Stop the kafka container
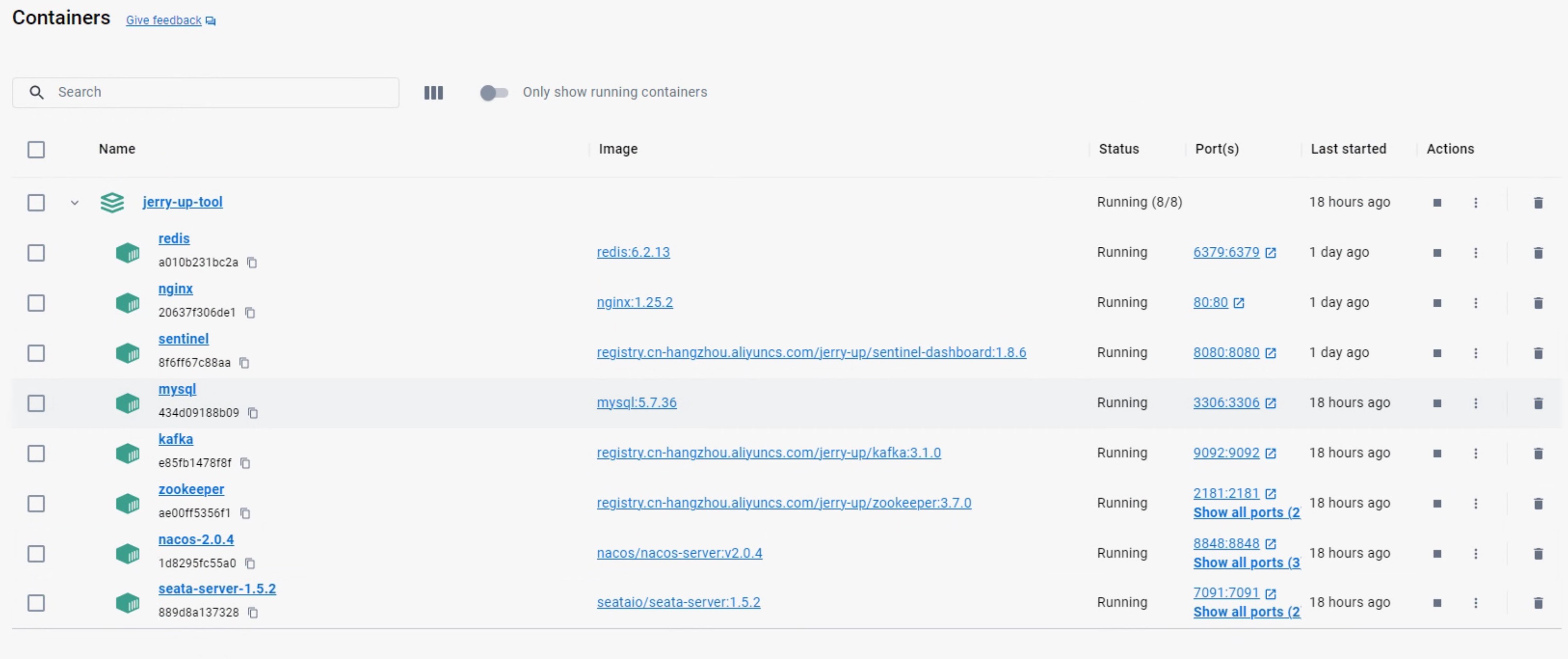 [x=1437, y=453]
